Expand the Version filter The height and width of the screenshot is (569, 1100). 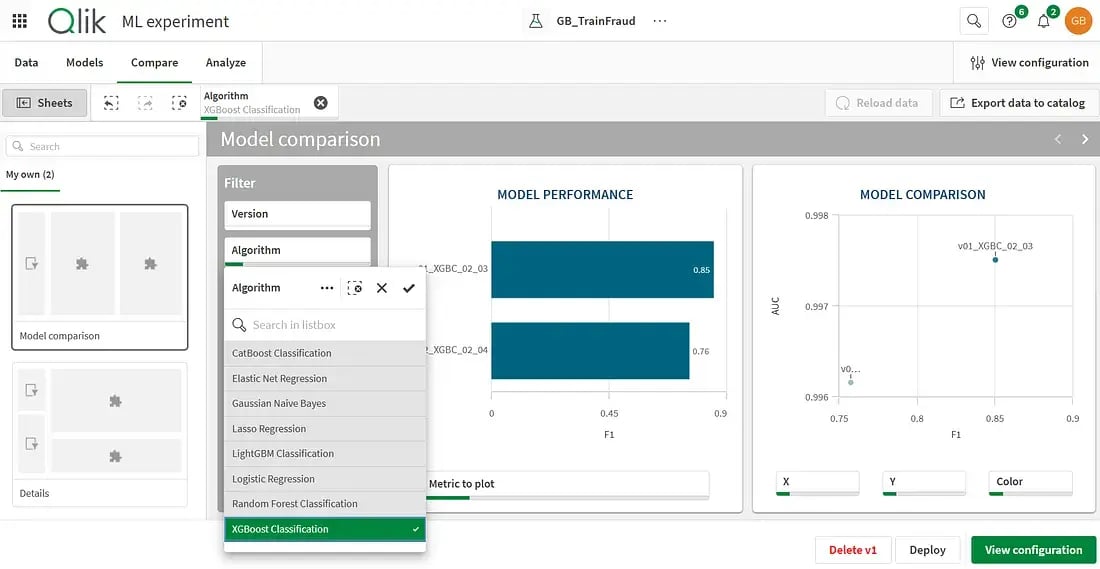point(297,214)
